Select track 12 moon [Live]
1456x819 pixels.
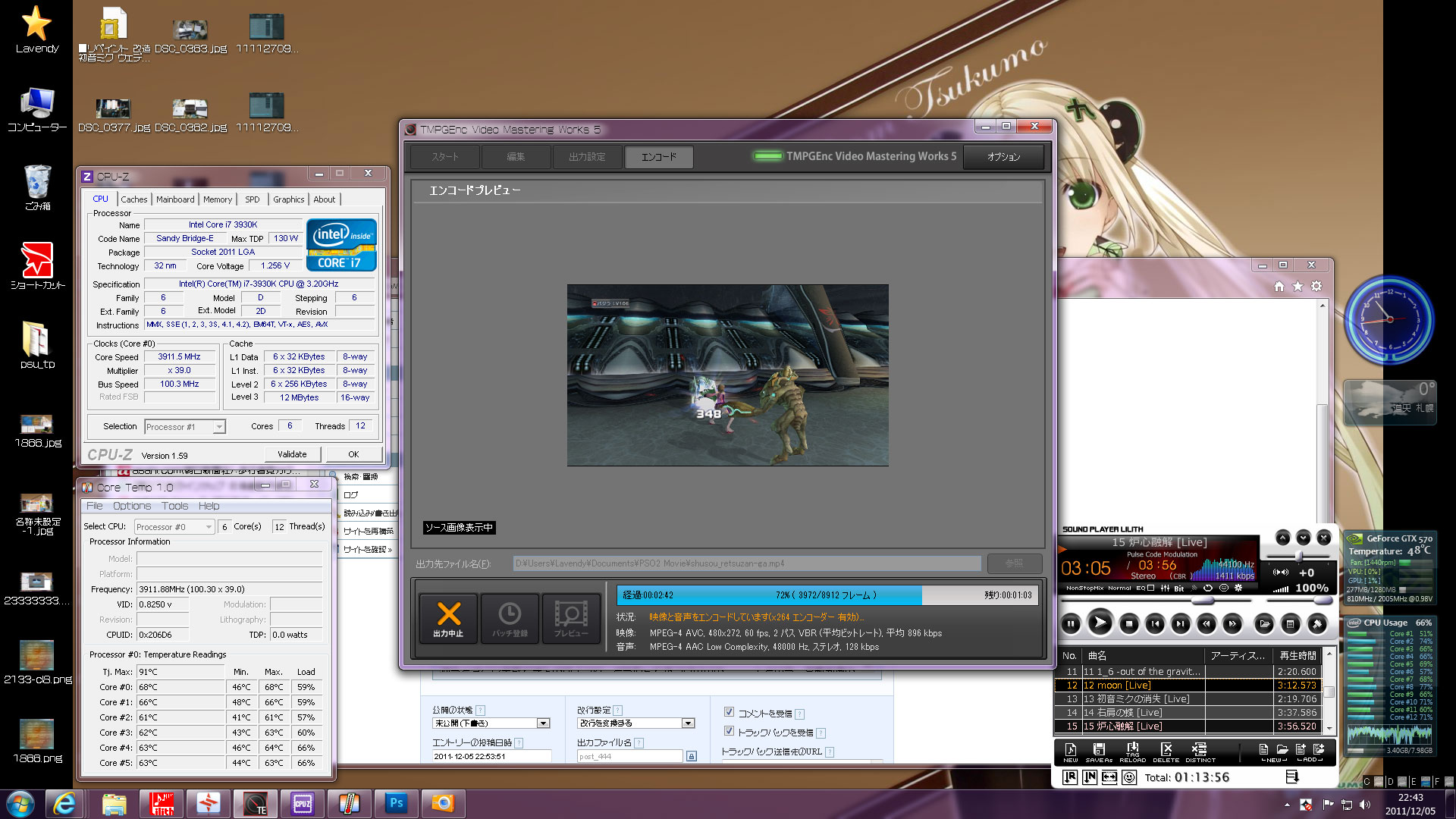point(1188,685)
